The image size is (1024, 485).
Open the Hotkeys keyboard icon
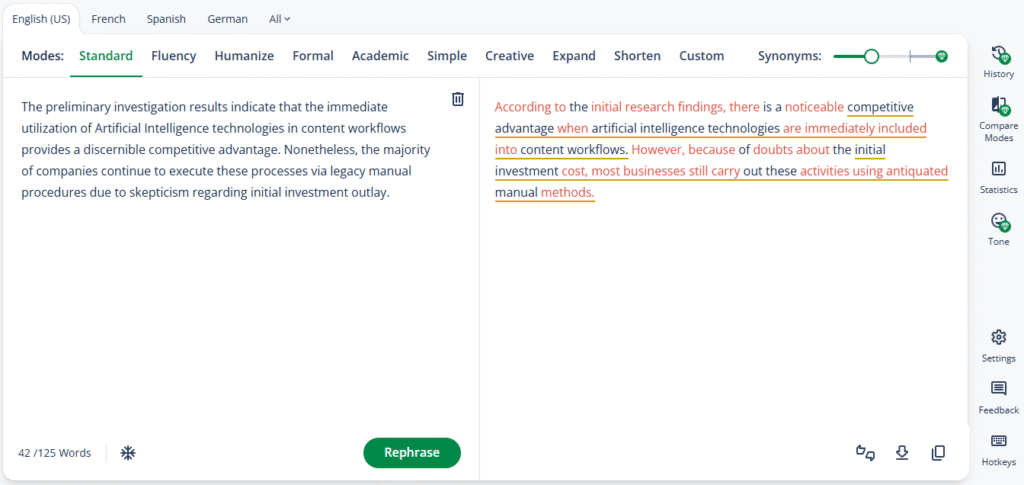tap(998, 441)
